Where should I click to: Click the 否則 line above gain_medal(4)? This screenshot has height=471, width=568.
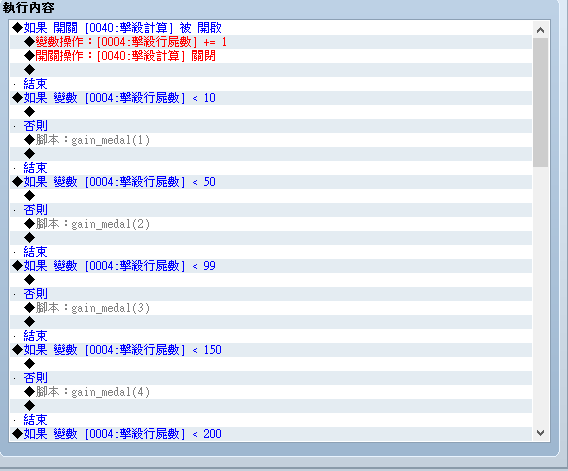(271, 378)
